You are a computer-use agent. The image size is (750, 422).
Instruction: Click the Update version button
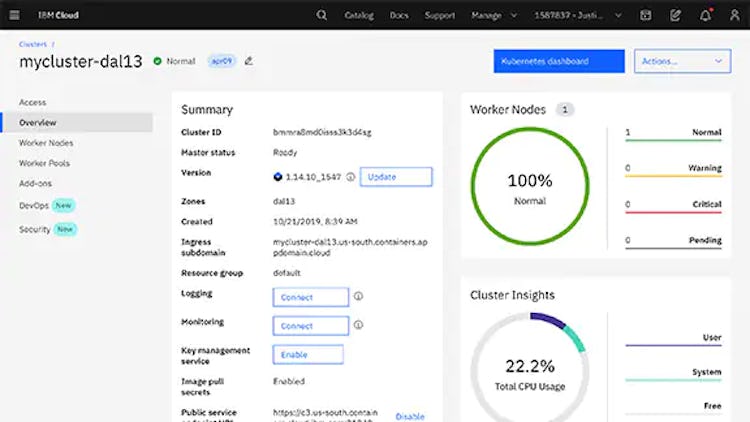click(396, 177)
